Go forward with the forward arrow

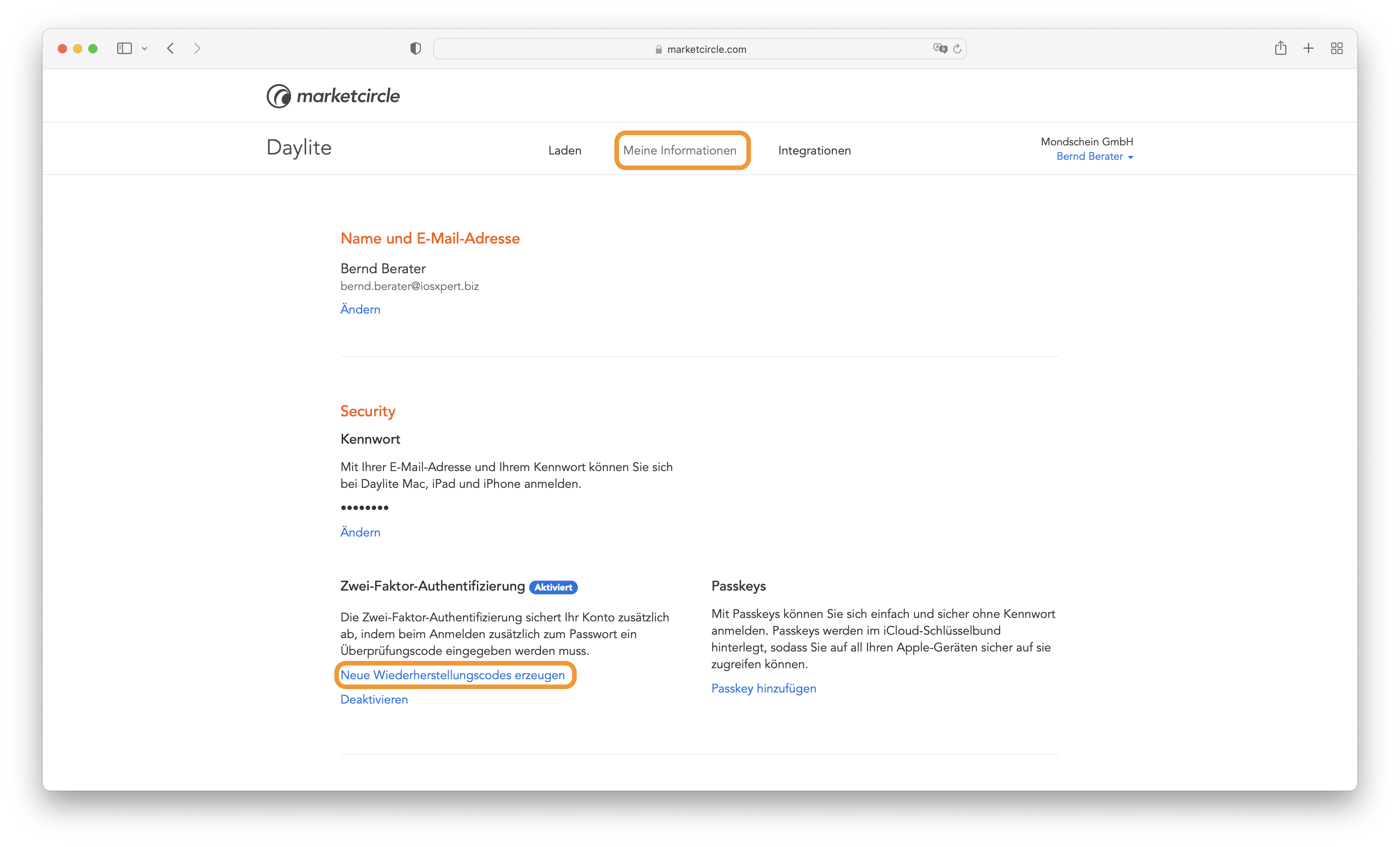pyautogui.click(x=197, y=48)
